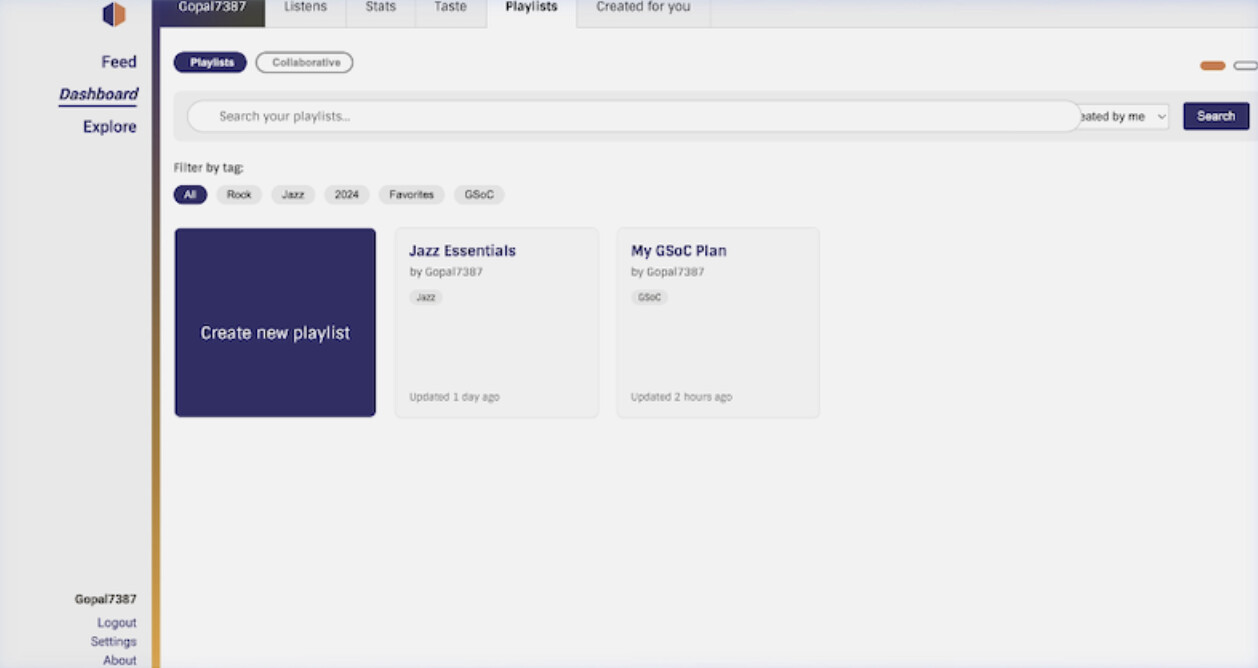
Task: Filter playlists by the Rock tag
Action: click(x=239, y=195)
